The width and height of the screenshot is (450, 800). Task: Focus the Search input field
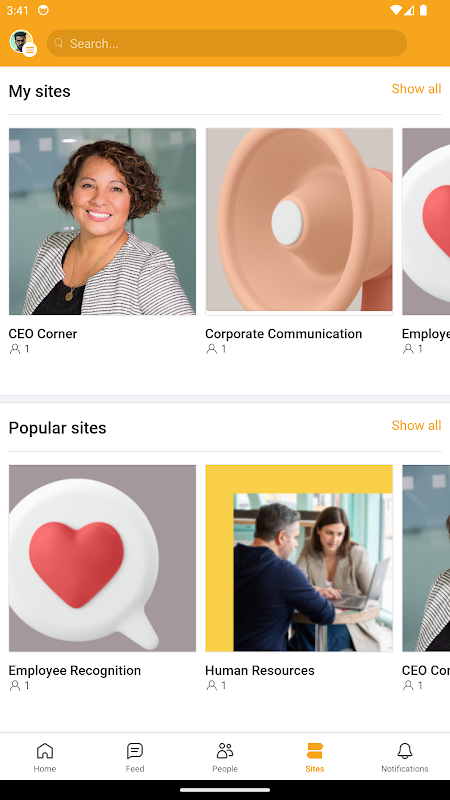[x=227, y=43]
